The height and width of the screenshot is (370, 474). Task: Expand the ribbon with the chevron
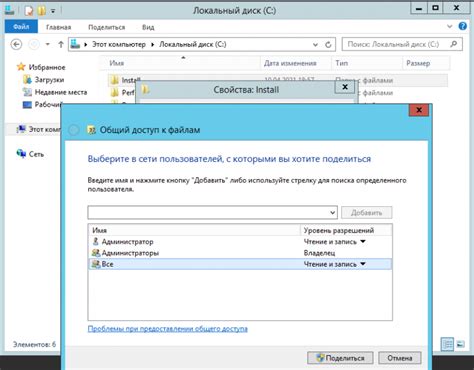(450, 26)
